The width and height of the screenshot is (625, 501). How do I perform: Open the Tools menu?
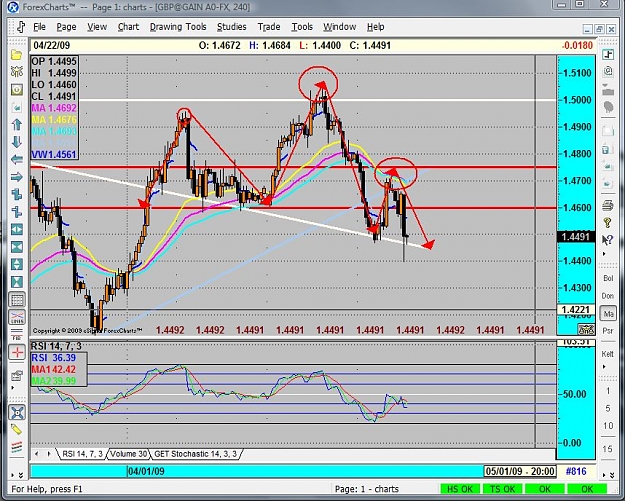coord(302,27)
